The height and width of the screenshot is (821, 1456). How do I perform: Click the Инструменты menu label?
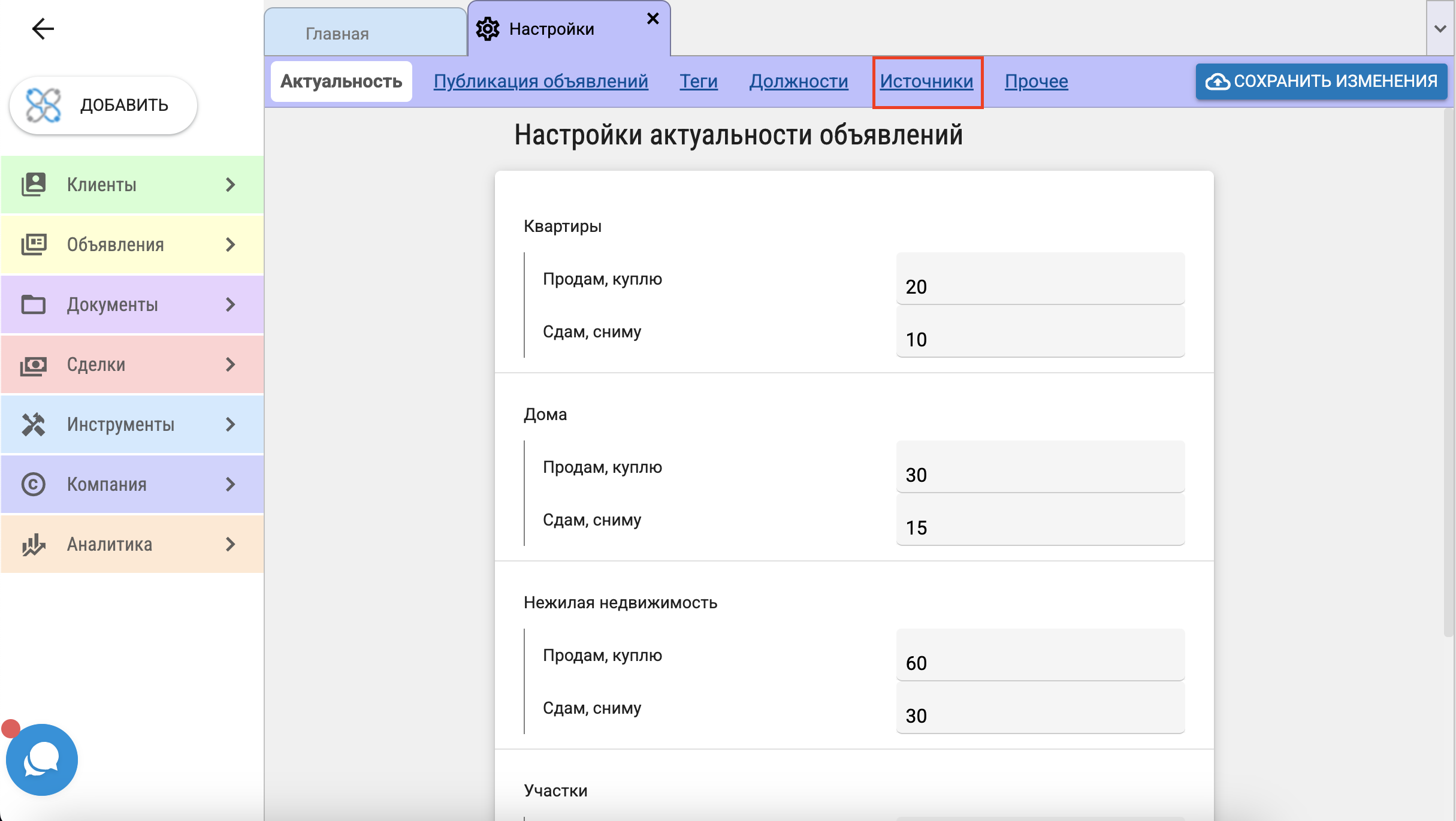click(121, 424)
